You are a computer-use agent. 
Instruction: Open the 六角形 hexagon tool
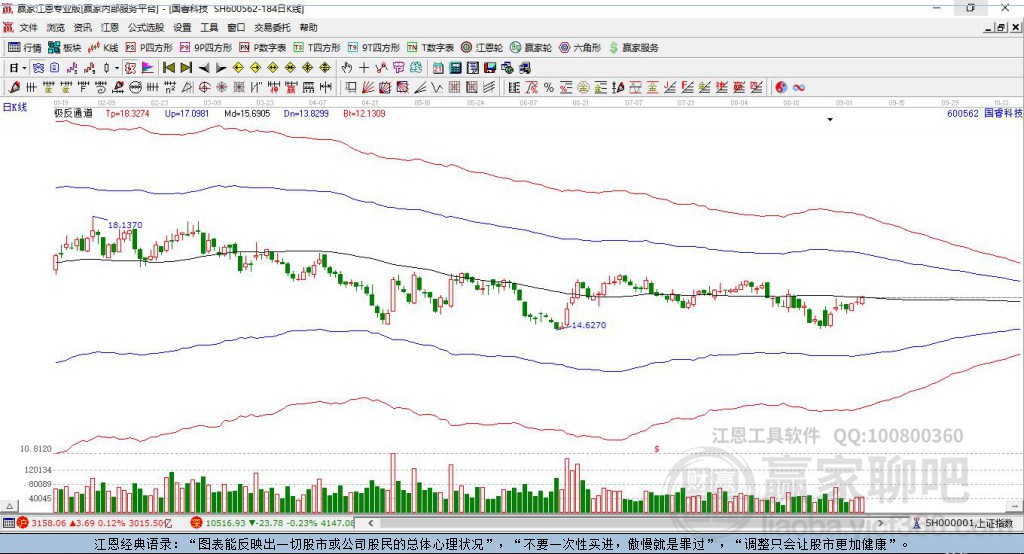click(579, 48)
